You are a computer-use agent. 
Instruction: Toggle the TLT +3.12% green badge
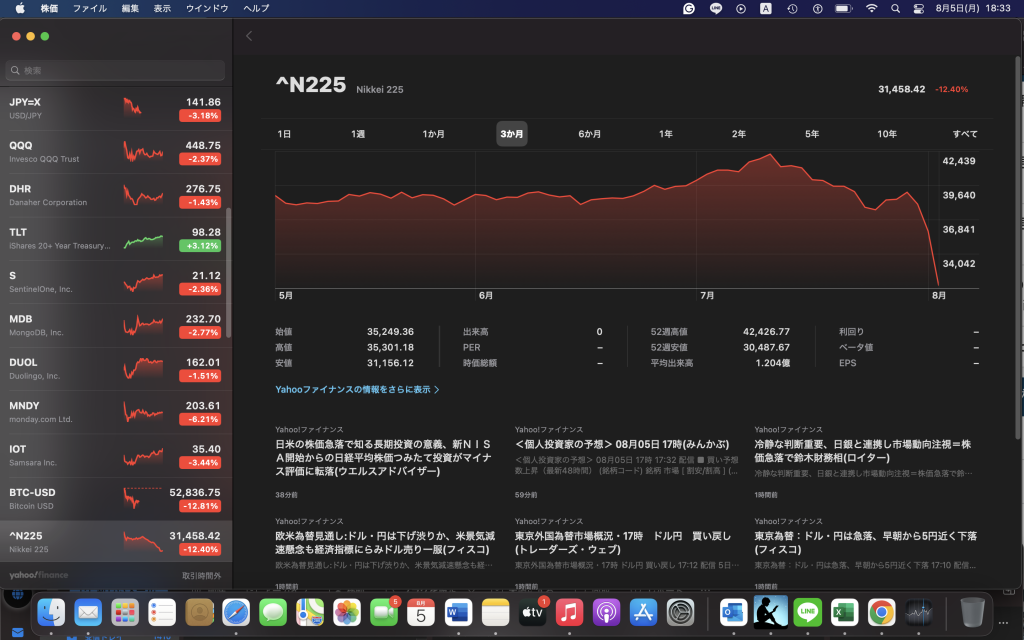click(x=200, y=246)
